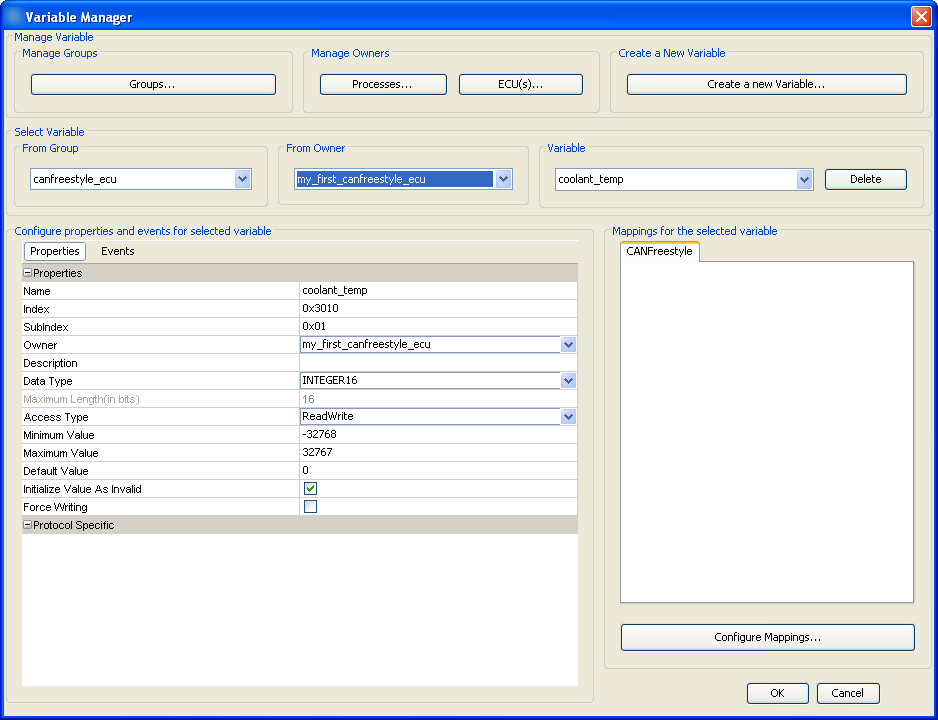Open the Variable selection dropdown
The height and width of the screenshot is (720, 938).
[x=805, y=179]
